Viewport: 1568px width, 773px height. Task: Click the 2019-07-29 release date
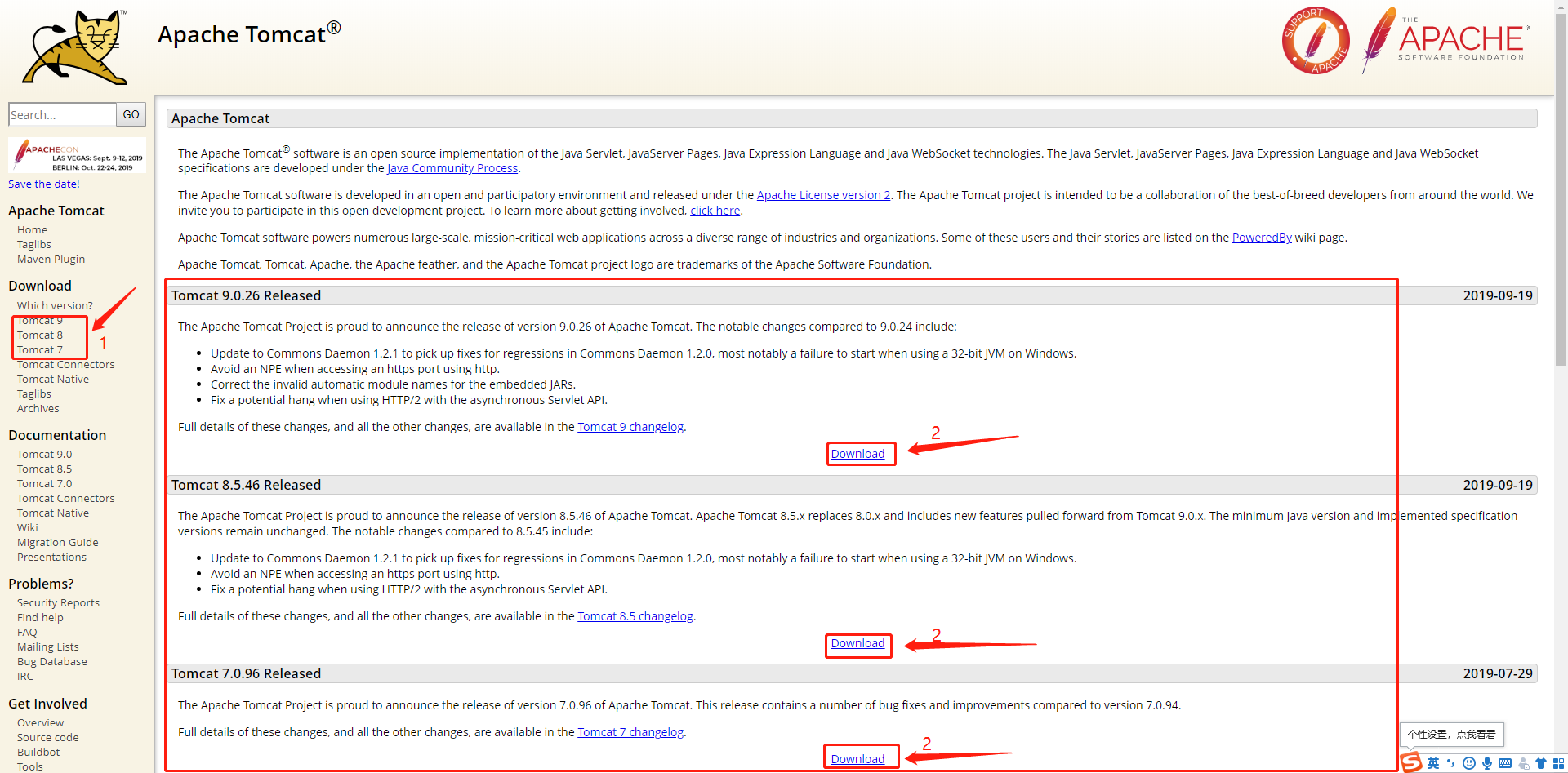pyautogui.click(x=1498, y=673)
